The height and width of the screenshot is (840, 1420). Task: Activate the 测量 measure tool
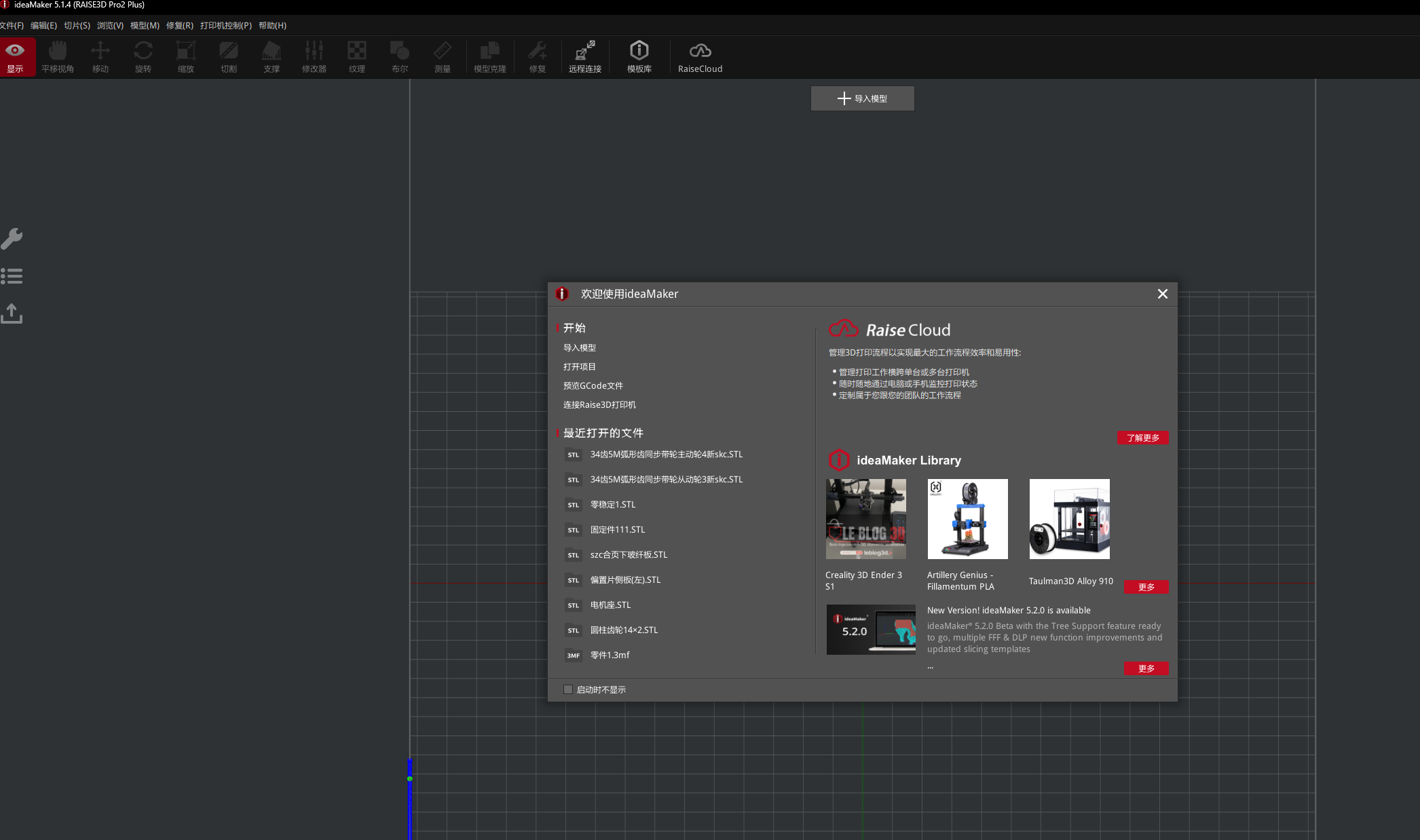pos(443,57)
